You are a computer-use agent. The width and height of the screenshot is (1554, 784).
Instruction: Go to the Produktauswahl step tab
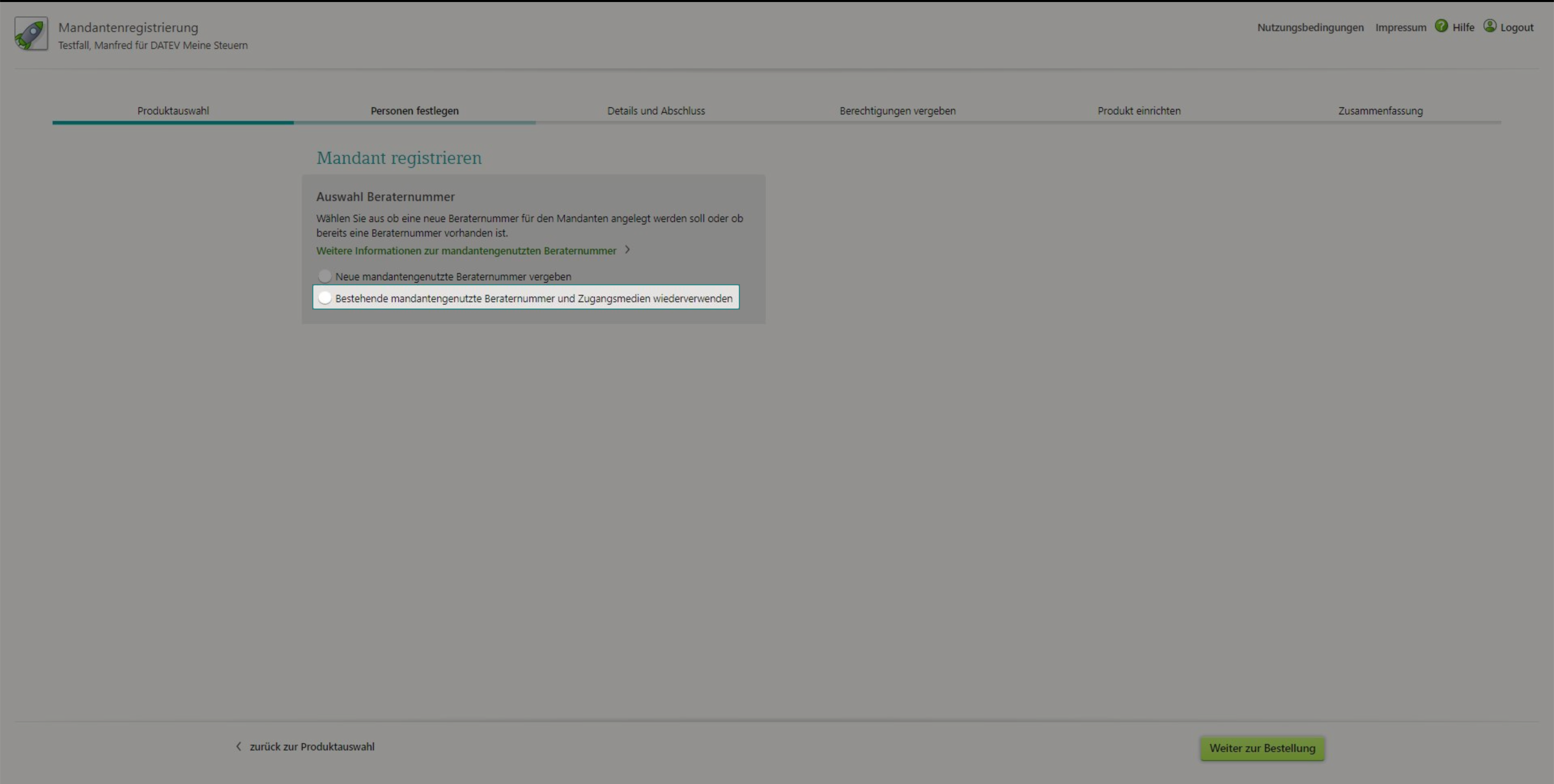click(x=173, y=111)
